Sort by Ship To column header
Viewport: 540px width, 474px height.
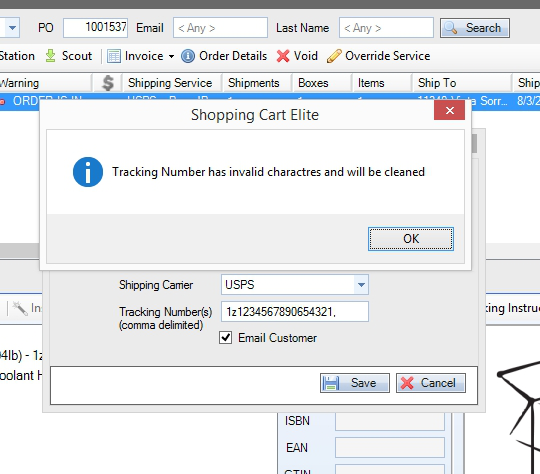point(461,83)
